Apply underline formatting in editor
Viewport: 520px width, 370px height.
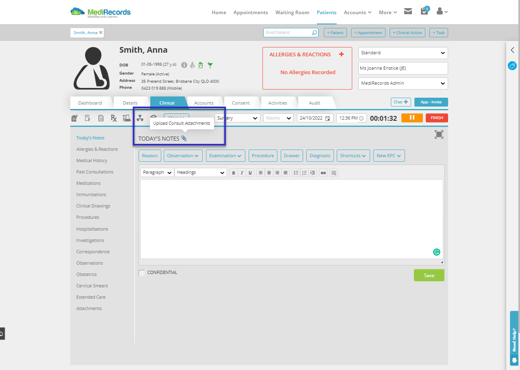click(x=250, y=173)
